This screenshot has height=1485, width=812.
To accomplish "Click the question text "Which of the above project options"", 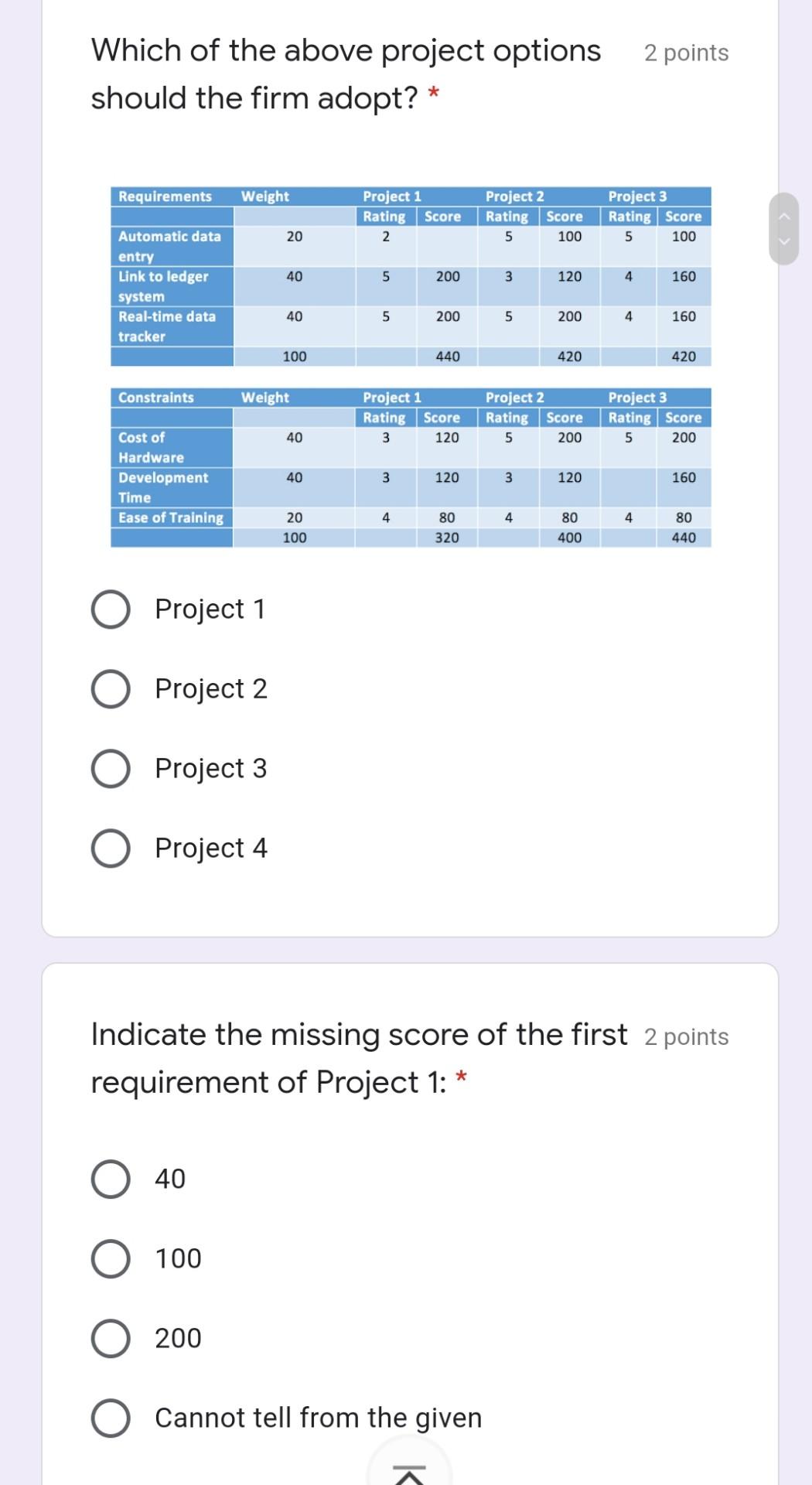I will tap(345, 49).
